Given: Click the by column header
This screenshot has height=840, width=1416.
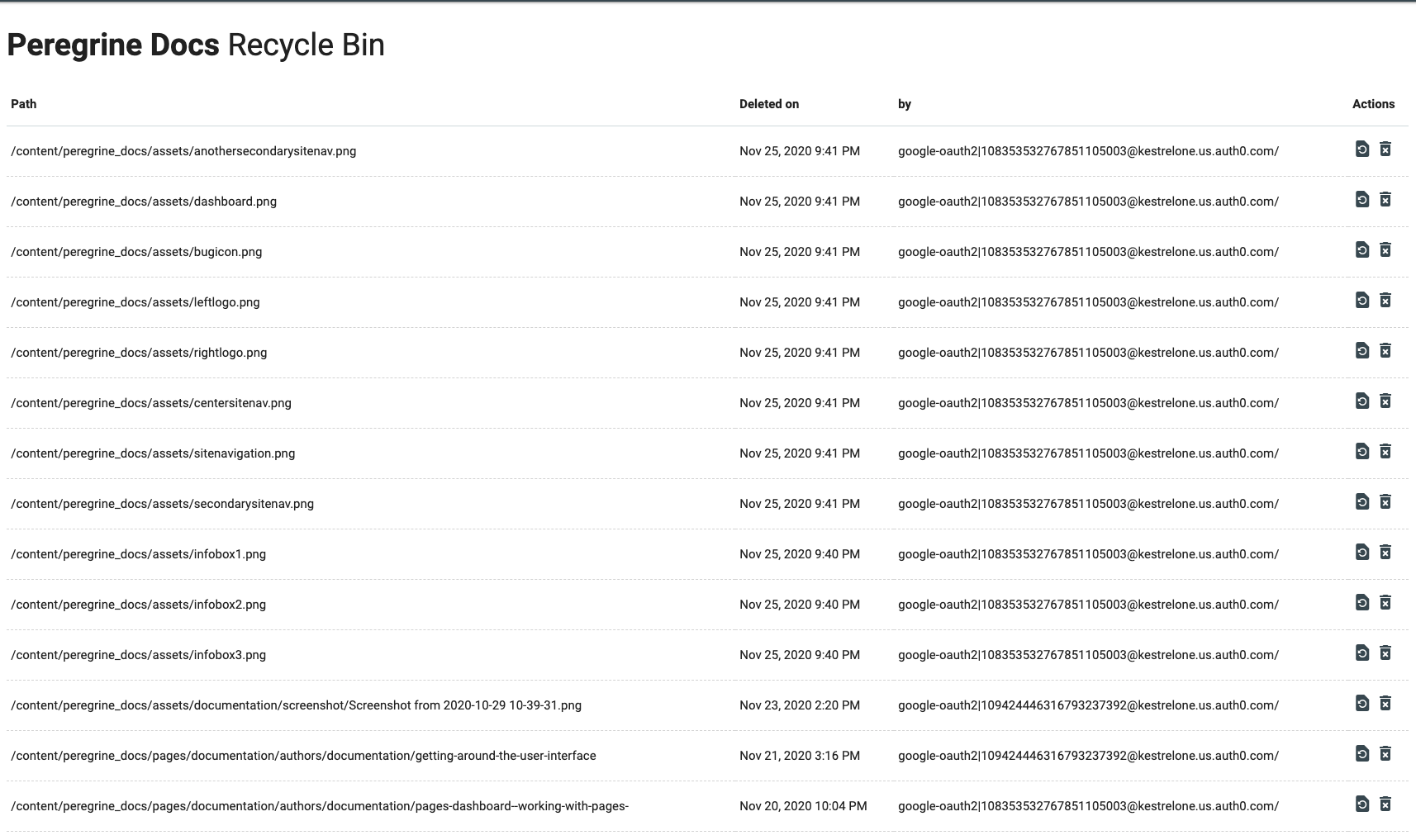Looking at the screenshot, I should [x=905, y=104].
